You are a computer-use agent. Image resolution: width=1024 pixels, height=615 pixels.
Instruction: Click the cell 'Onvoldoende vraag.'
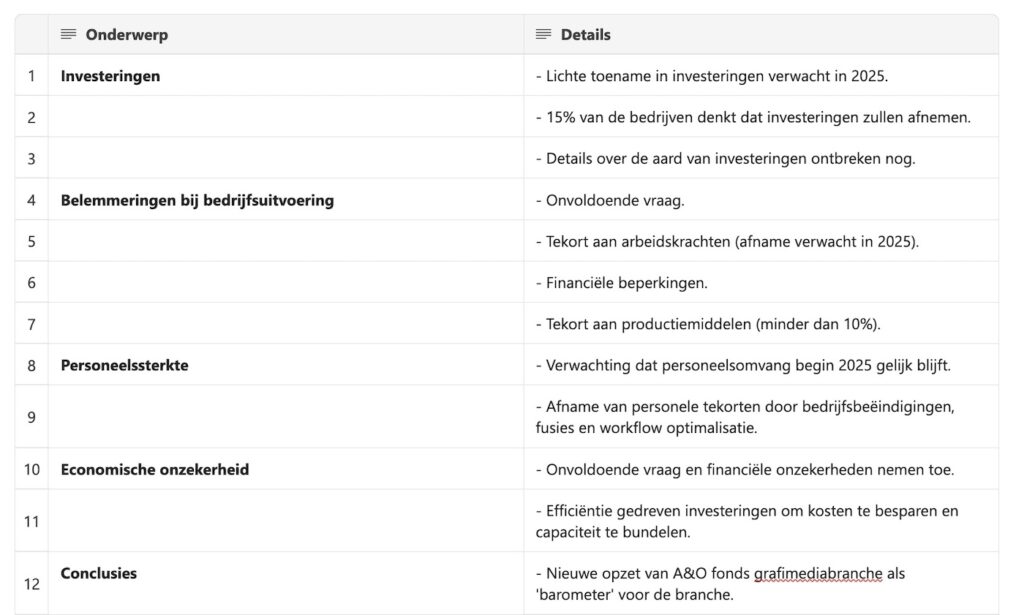point(761,200)
